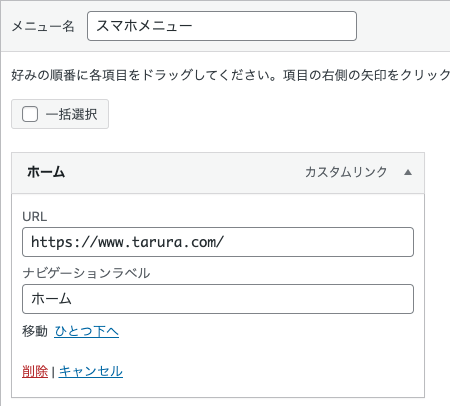
Task: Click the カスタムリンク type label
Action: tap(346, 172)
